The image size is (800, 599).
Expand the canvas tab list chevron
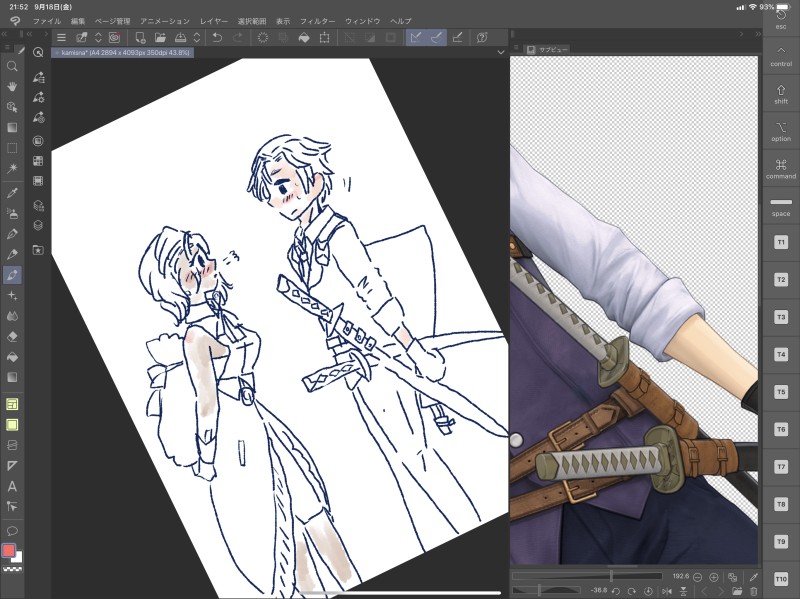click(501, 52)
